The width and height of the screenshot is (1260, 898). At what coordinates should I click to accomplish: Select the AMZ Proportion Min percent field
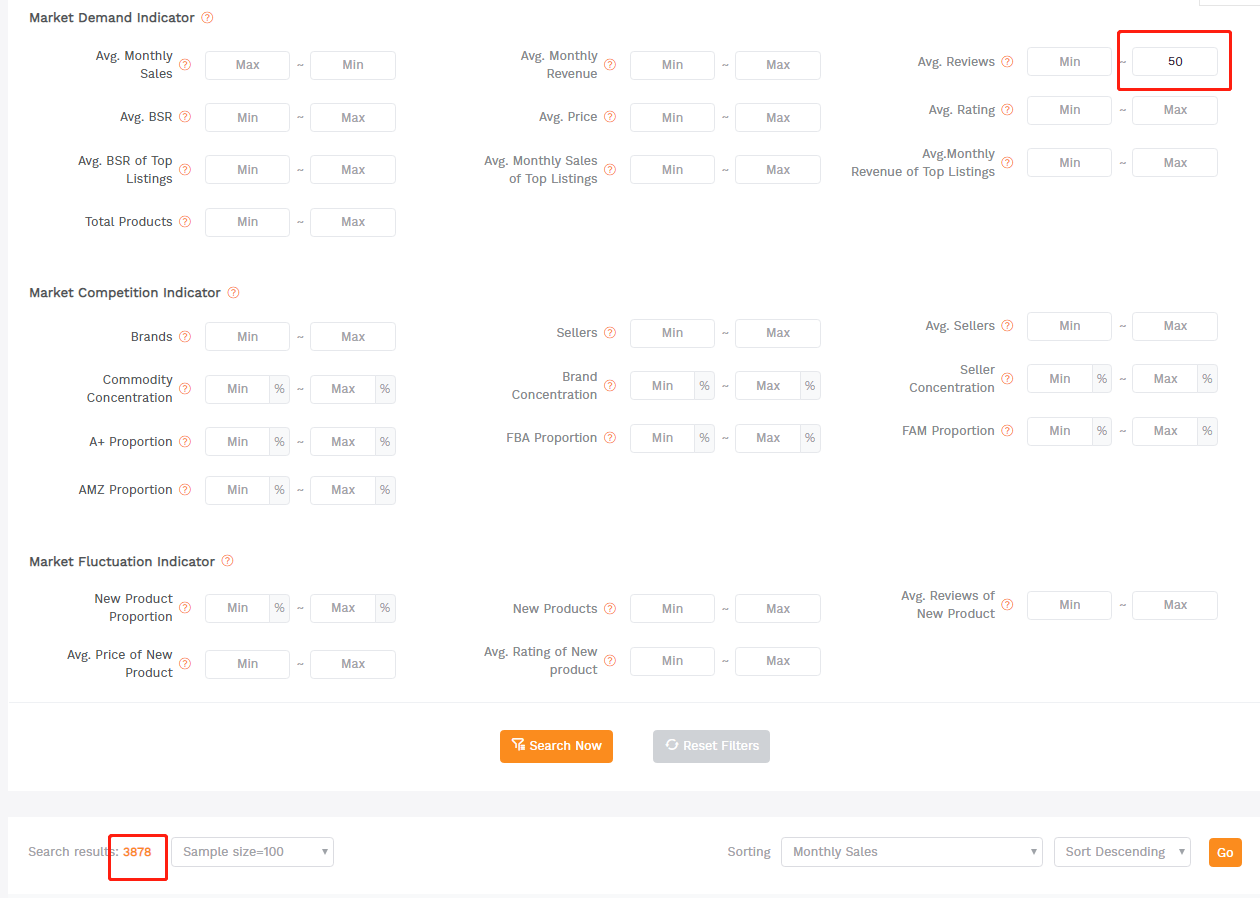237,490
